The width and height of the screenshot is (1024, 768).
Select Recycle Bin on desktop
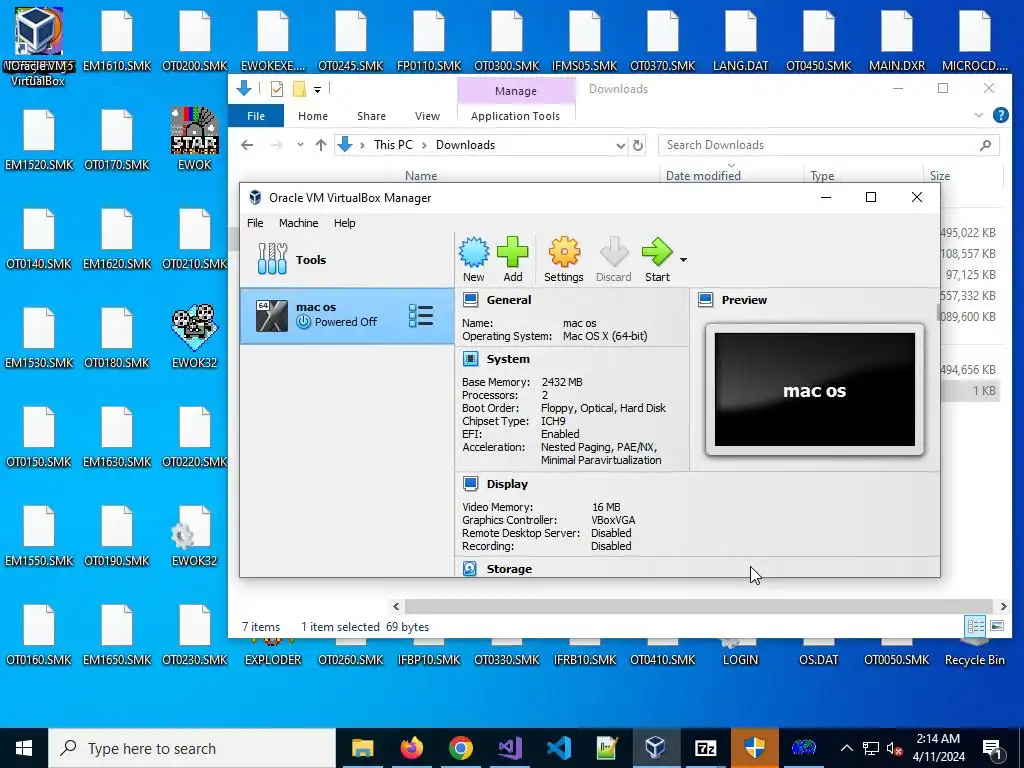974,653
